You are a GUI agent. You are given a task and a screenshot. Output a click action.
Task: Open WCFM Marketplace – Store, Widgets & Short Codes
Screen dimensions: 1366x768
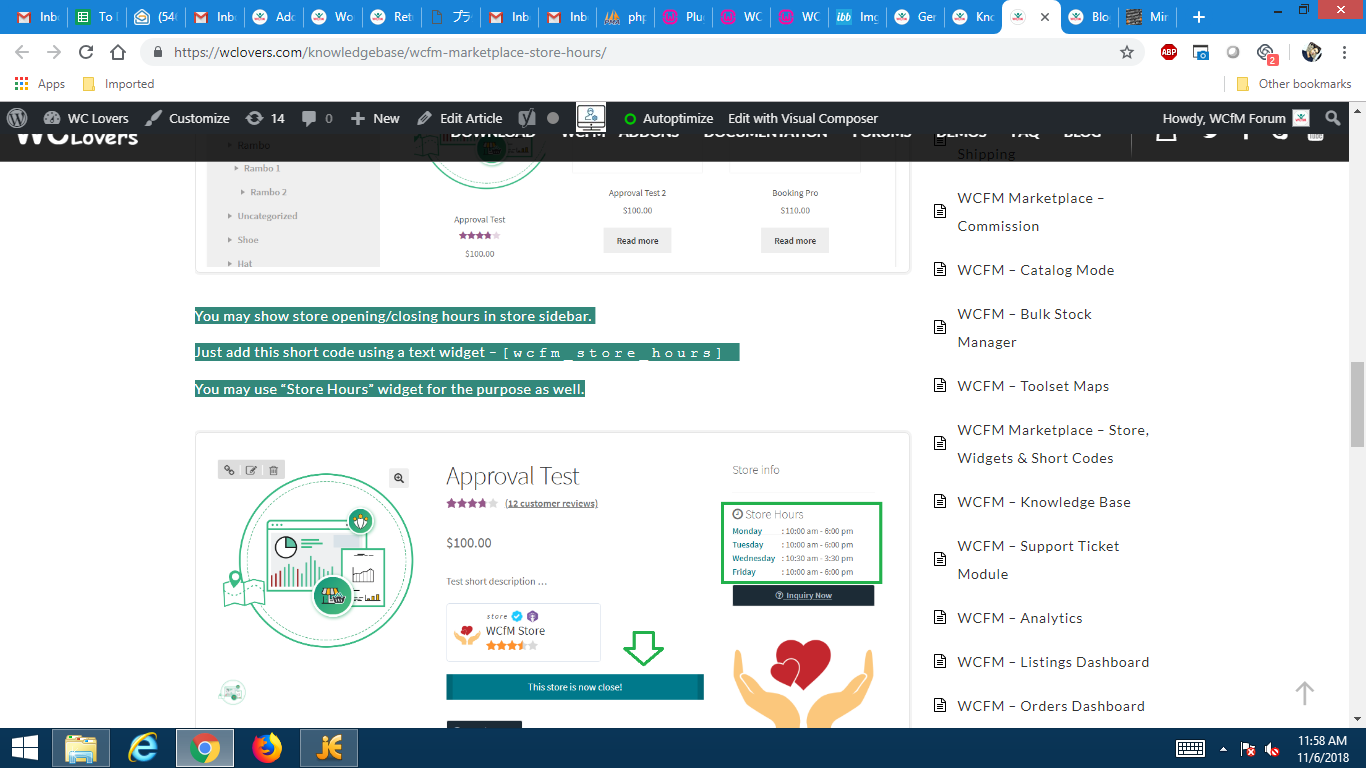coord(1053,444)
